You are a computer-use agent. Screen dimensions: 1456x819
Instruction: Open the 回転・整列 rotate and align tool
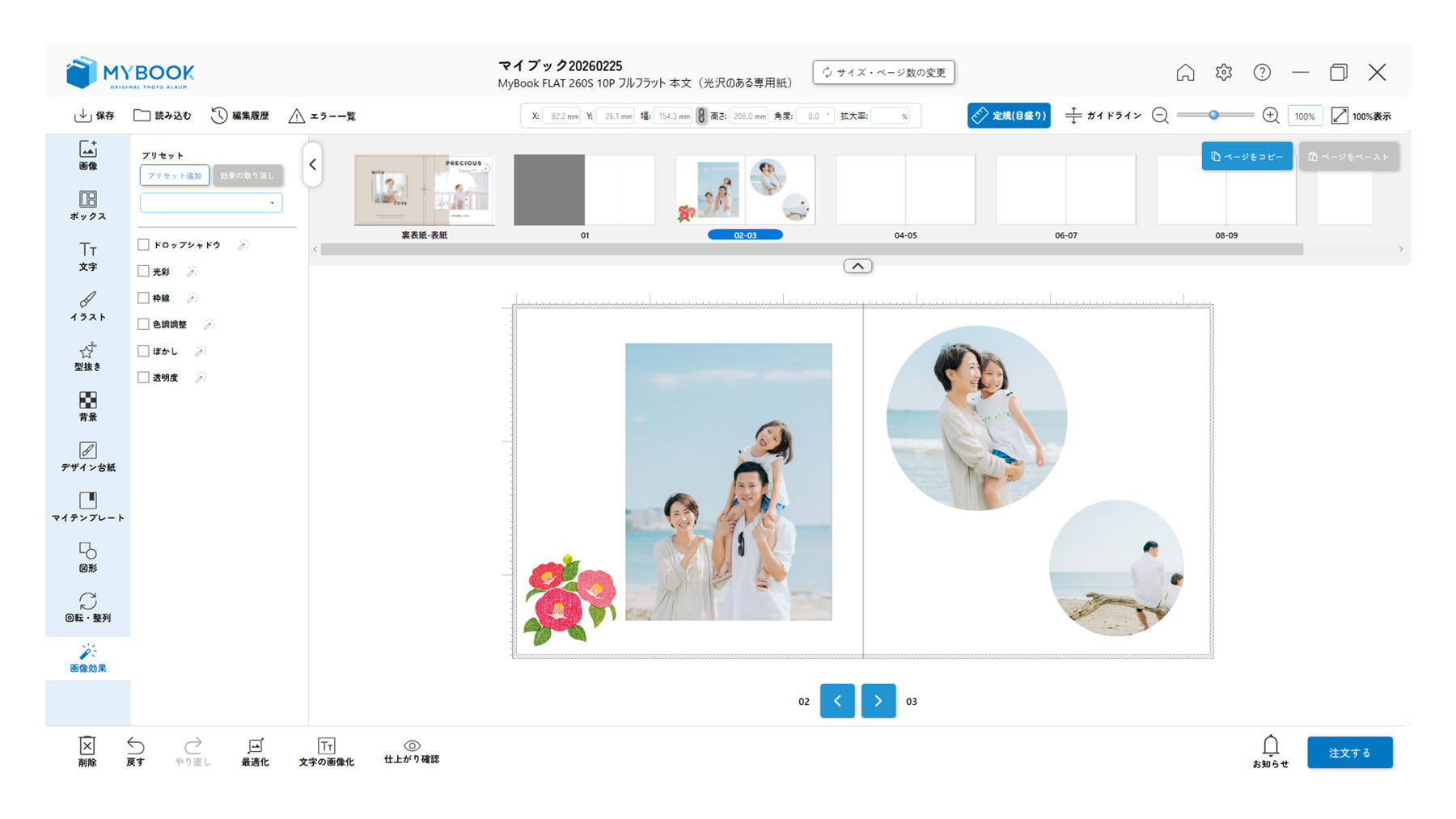(x=87, y=607)
